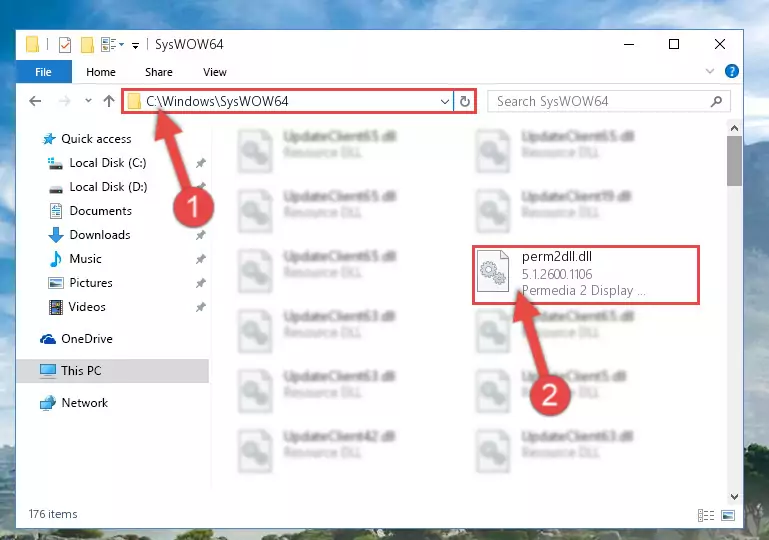The width and height of the screenshot is (769, 540).
Task: Switch to Details view icon in status bar
Action: (x=706, y=515)
